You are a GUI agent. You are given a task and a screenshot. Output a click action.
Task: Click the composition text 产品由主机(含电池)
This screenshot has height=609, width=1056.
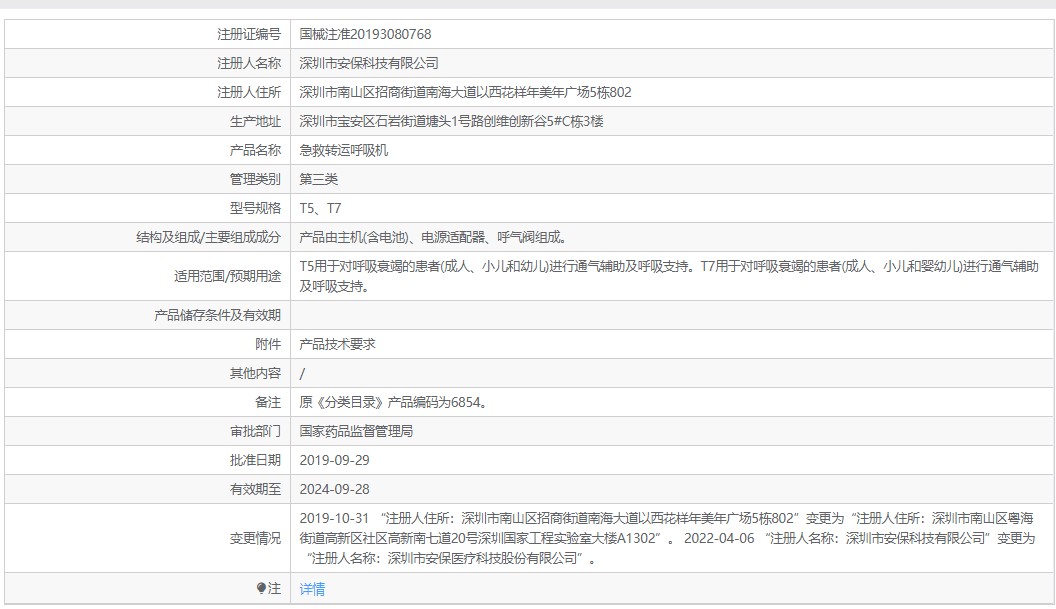click(x=354, y=237)
